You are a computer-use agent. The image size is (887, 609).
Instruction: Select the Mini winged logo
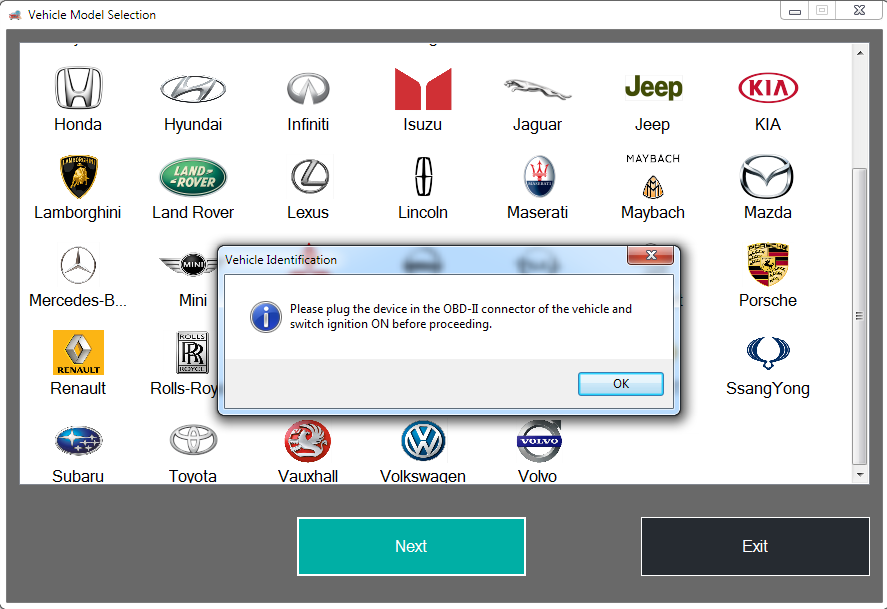point(190,264)
